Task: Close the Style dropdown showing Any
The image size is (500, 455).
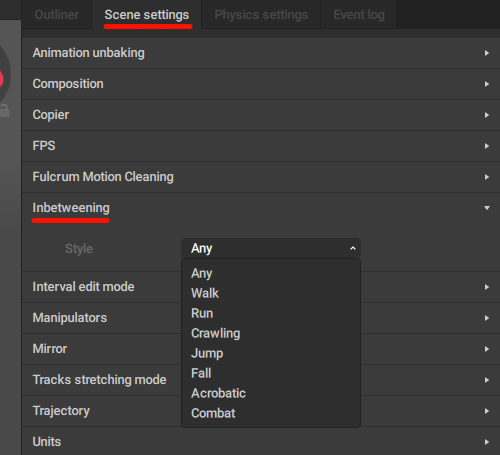Action: pyautogui.click(x=271, y=248)
